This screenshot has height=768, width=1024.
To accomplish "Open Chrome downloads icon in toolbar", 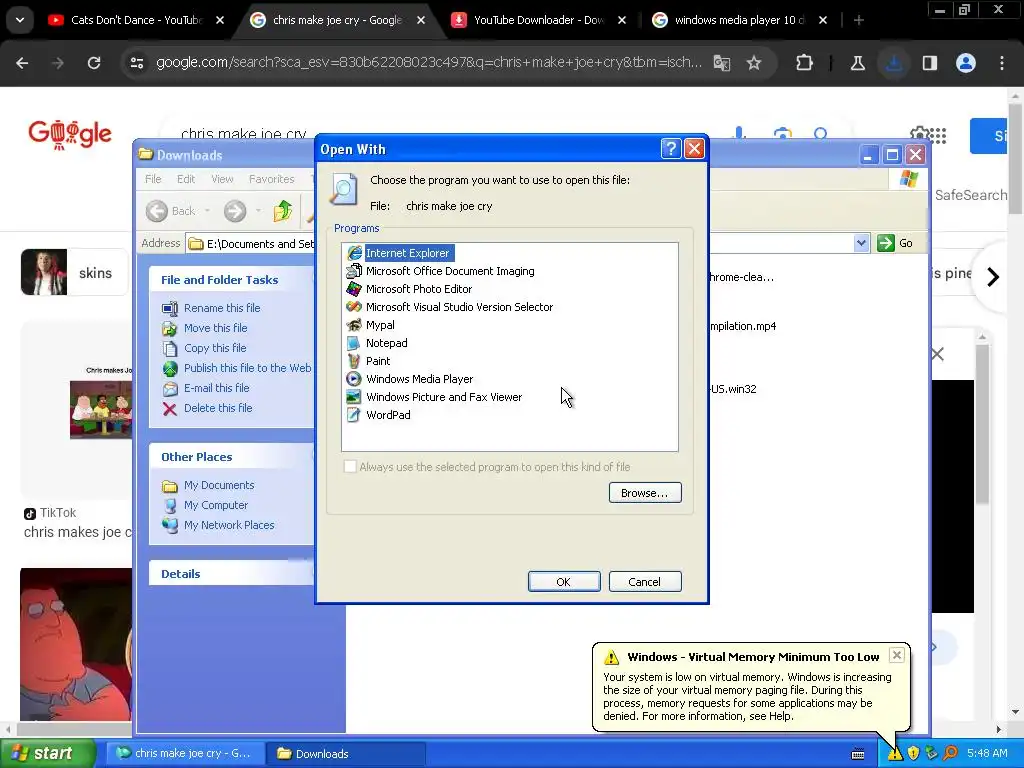I will tap(894, 63).
